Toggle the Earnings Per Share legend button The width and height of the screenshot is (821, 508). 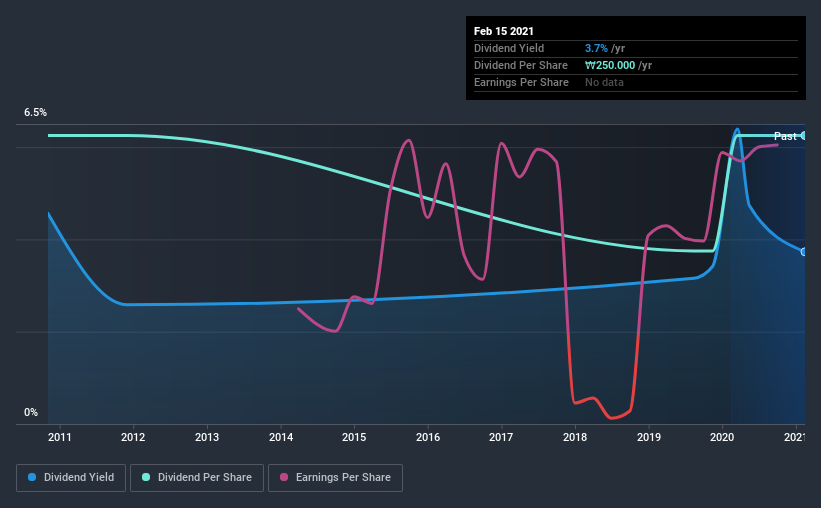click(336, 478)
